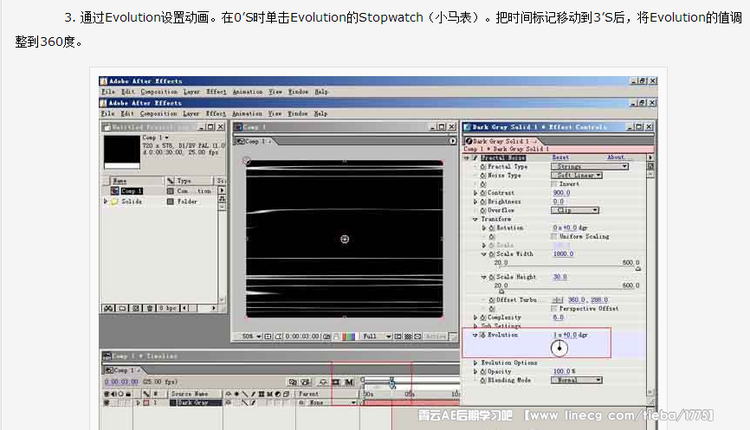
Task: Click the 8 bpc button in Project panel
Action: click(x=168, y=309)
